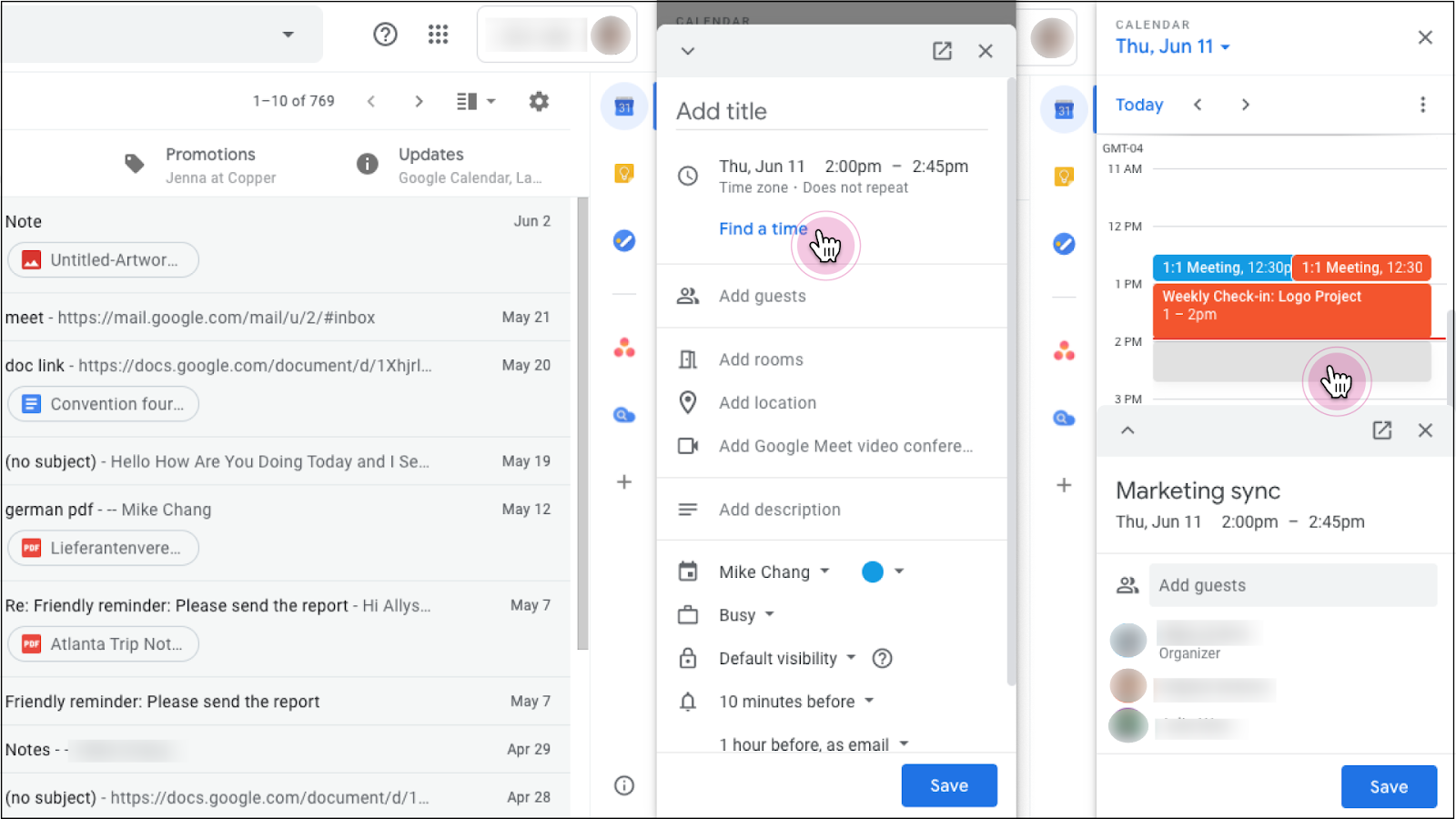Open the blue event color swatch picker

click(x=881, y=571)
